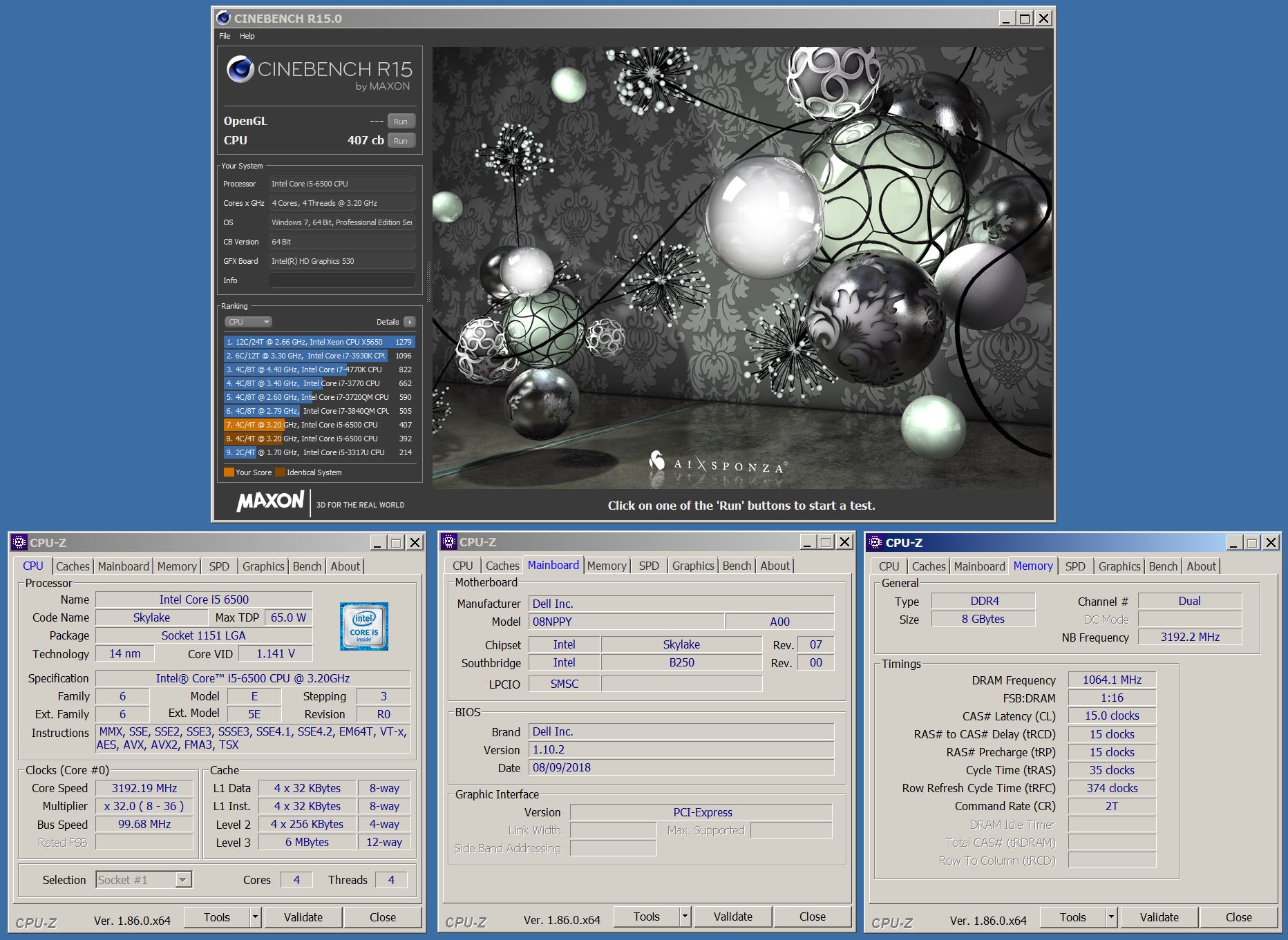Click Close button in Memory CPU-Z window
The width and height of the screenshot is (1288, 940).
1238,917
